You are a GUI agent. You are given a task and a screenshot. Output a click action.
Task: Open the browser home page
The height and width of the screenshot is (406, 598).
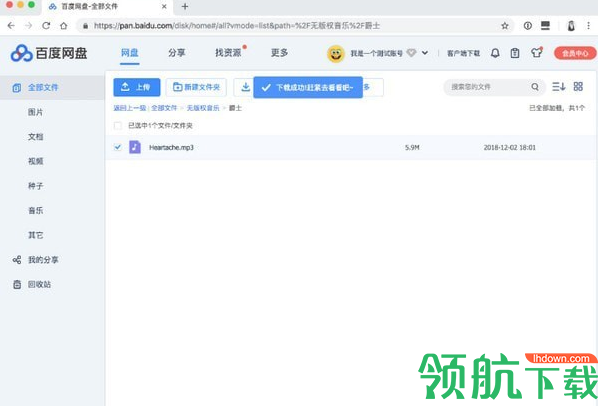pyautogui.click(x=64, y=26)
